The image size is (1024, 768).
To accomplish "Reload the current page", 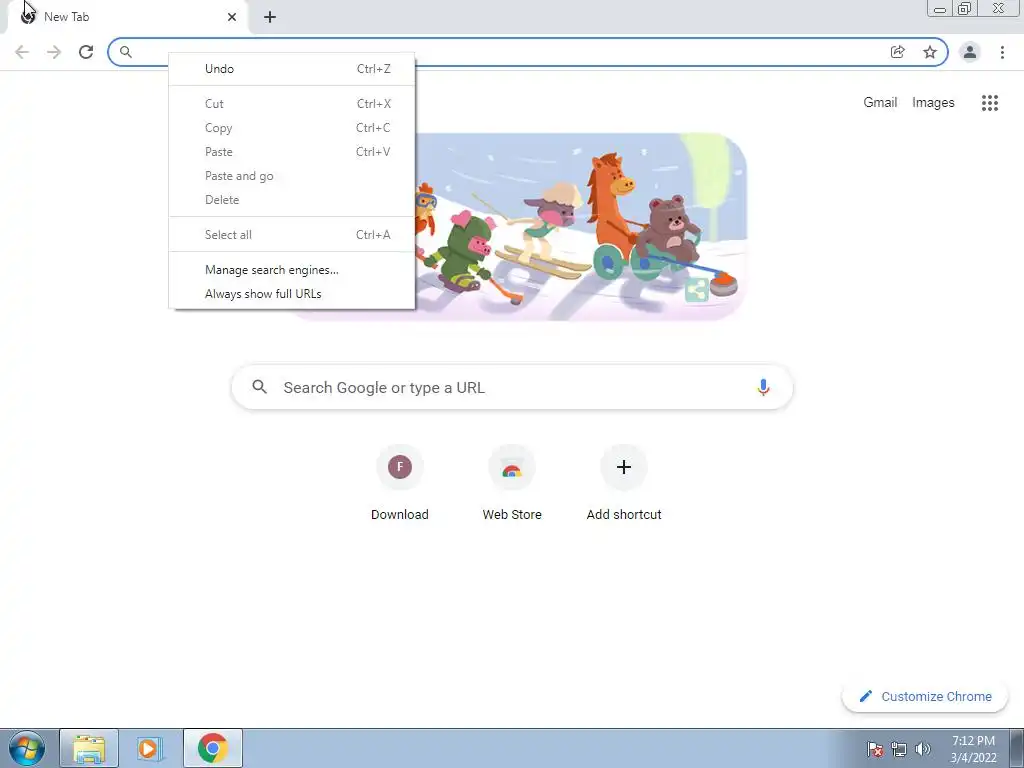I will coord(86,52).
